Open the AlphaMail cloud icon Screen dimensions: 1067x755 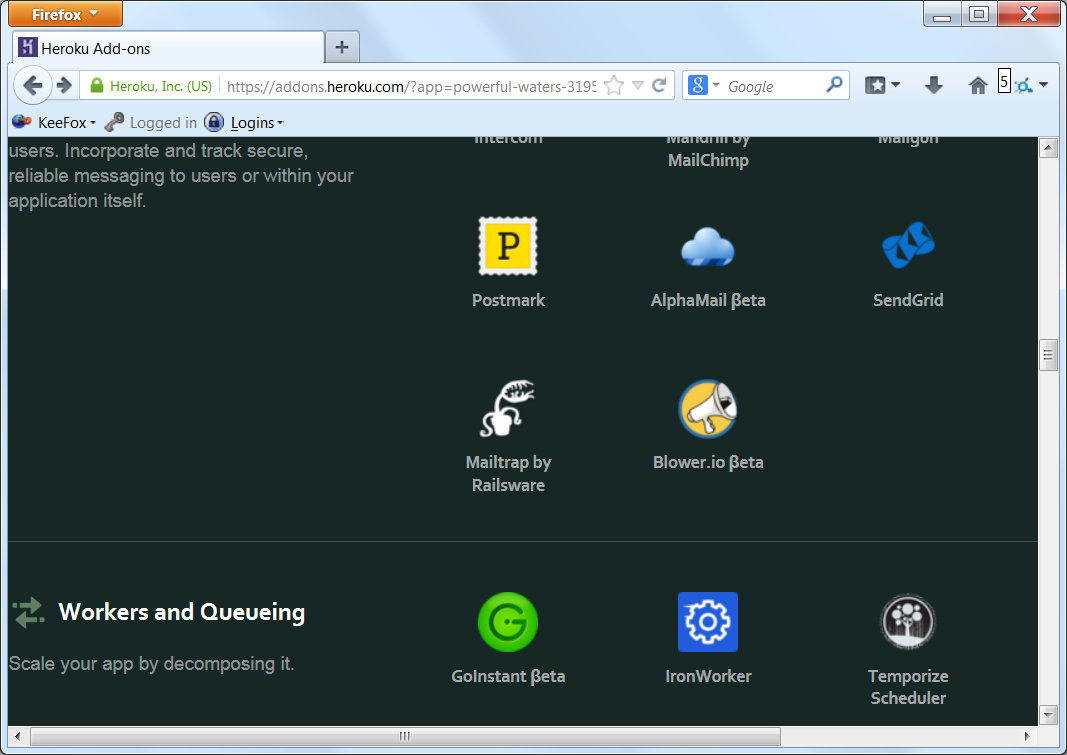[708, 247]
